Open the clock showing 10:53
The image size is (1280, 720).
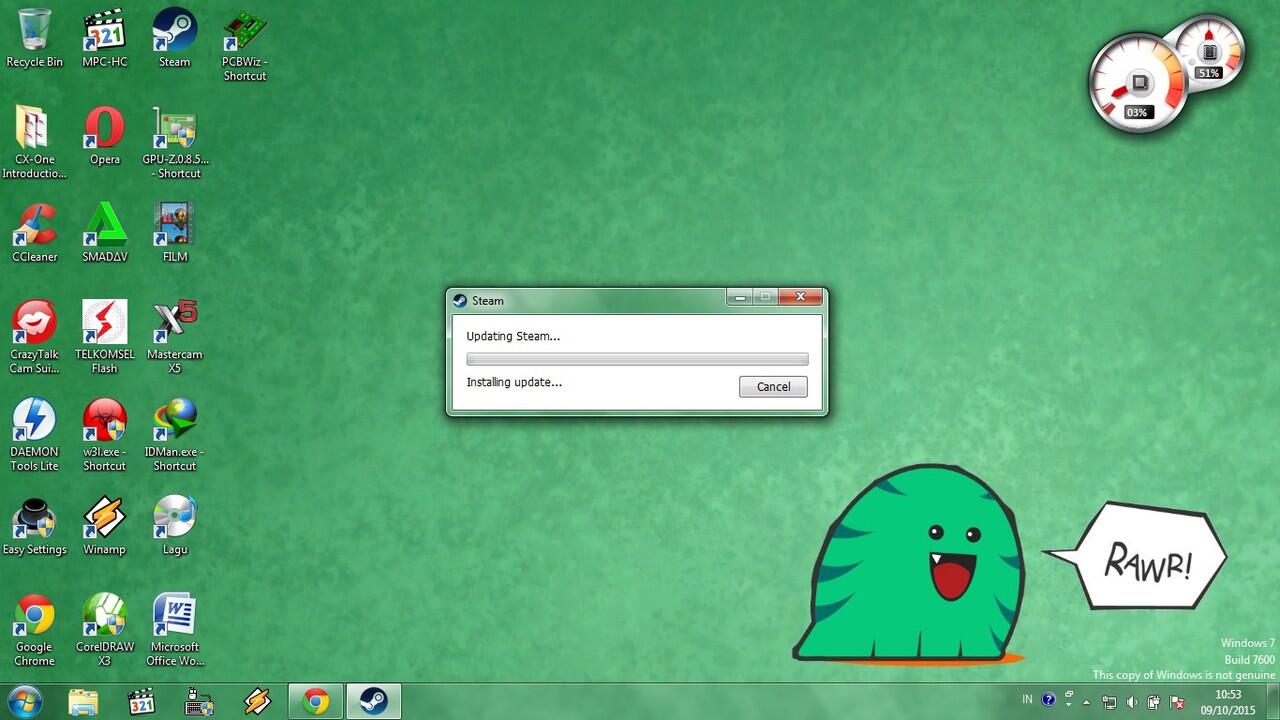(1228, 702)
